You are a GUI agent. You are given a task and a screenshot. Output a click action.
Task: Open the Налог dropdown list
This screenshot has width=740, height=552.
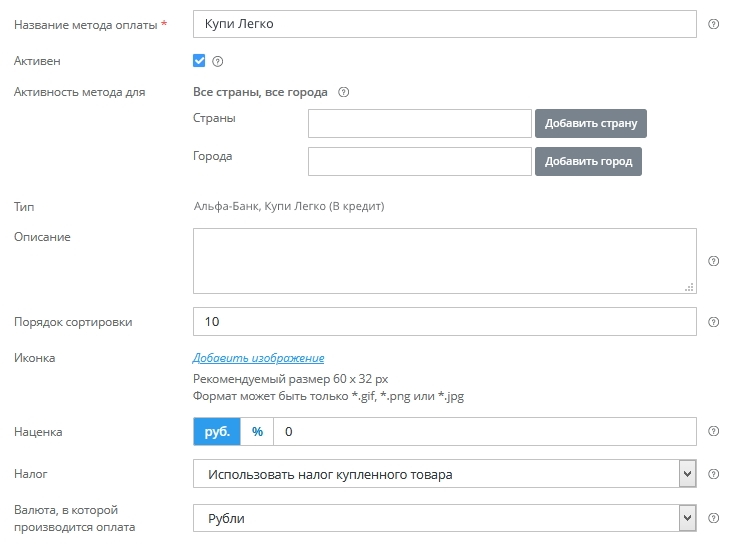444,474
